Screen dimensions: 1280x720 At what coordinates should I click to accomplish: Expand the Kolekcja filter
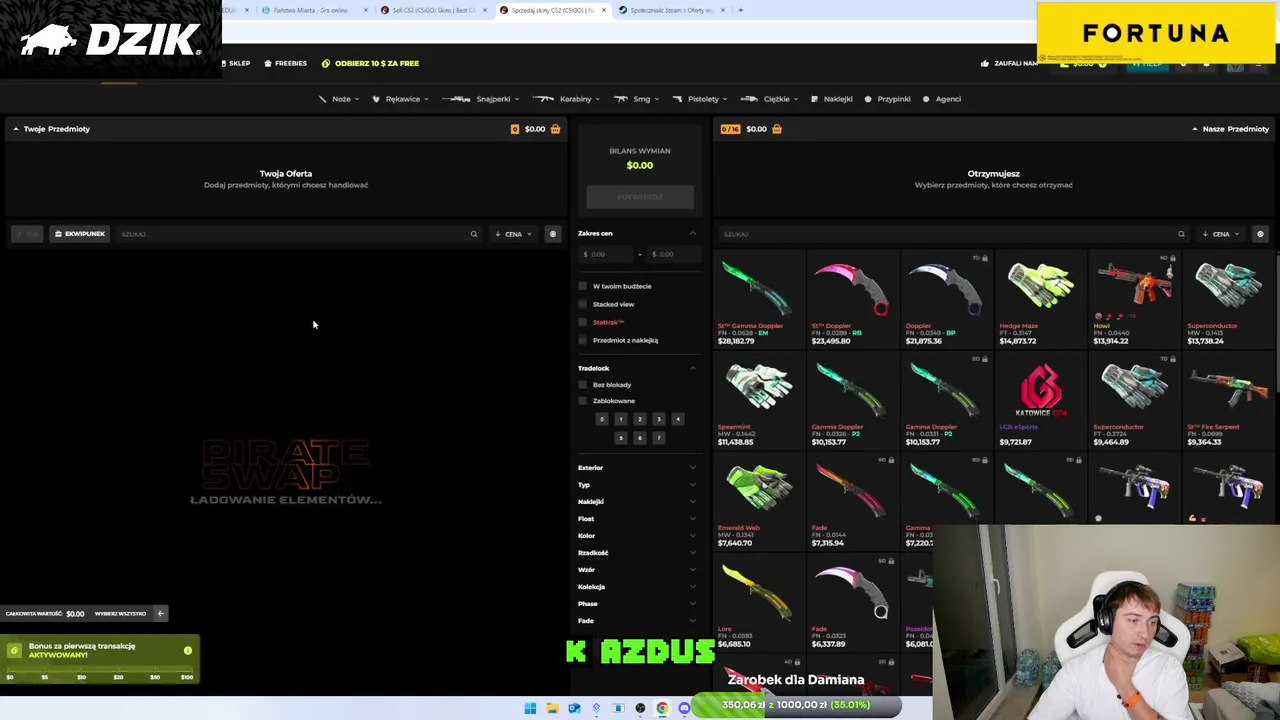[637, 587]
